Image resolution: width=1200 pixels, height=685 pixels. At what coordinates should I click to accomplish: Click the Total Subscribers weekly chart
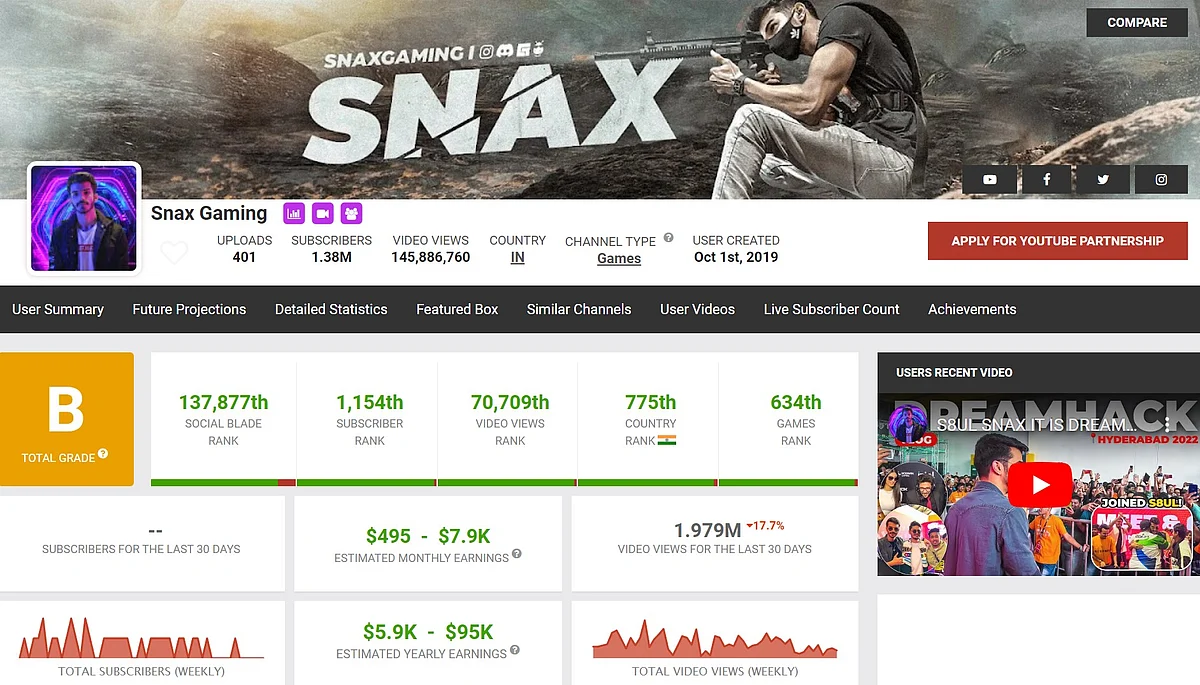click(141, 637)
